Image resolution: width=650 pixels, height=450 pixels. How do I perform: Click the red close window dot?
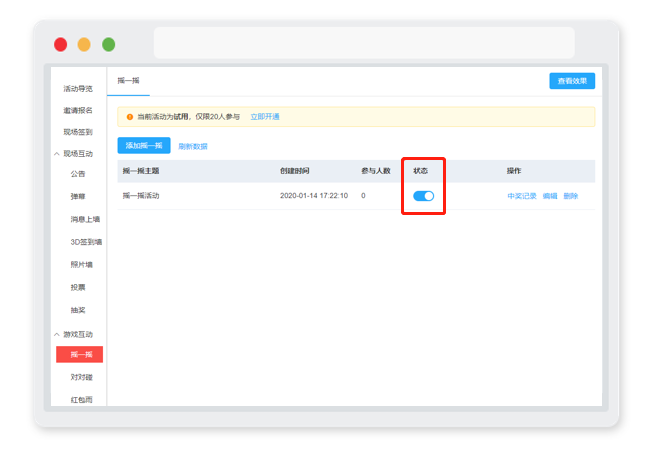(61, 44)
